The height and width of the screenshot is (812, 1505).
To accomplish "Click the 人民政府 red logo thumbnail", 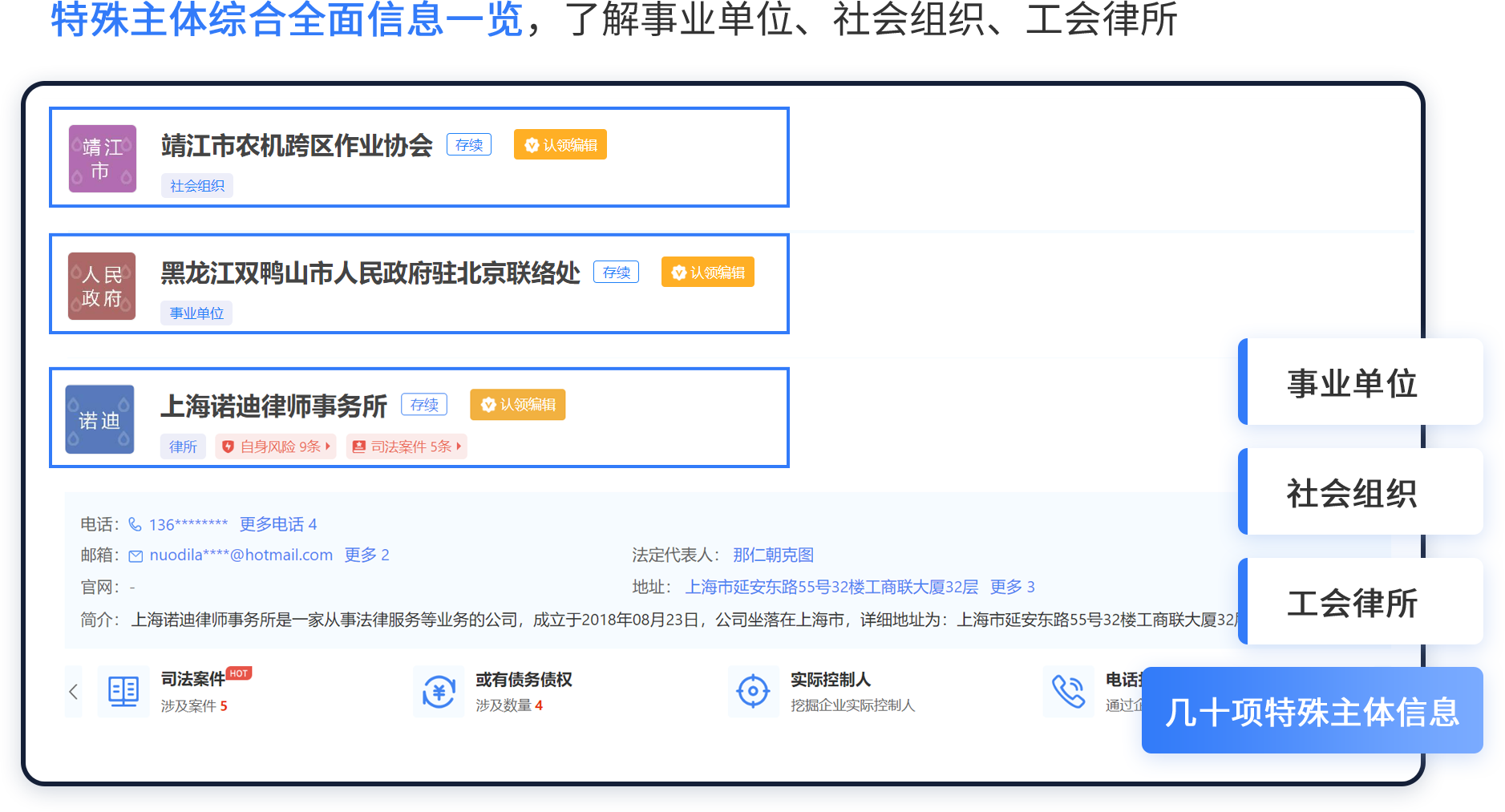I will click(102, 286).
